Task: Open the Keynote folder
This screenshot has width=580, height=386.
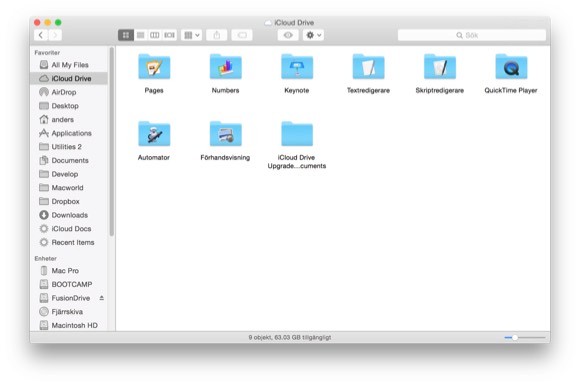Action: point(297,67)
